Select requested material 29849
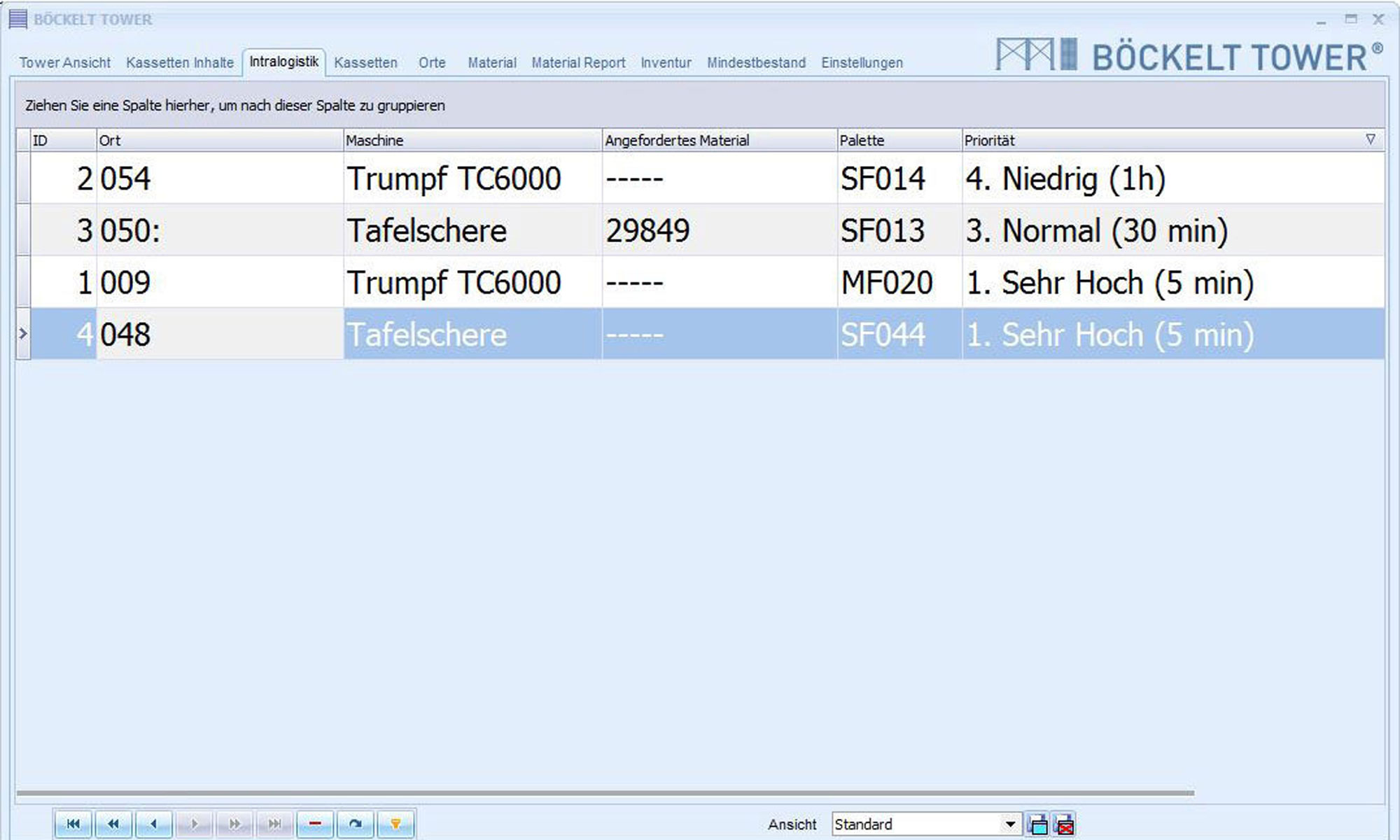 tap(720, 230)
